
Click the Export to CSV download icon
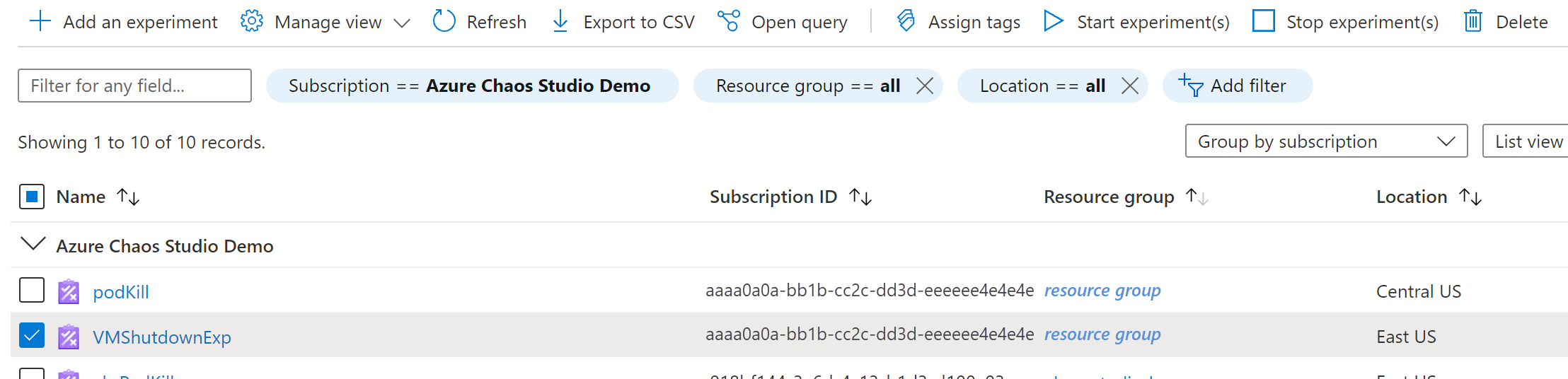click(x=560, y=21)
